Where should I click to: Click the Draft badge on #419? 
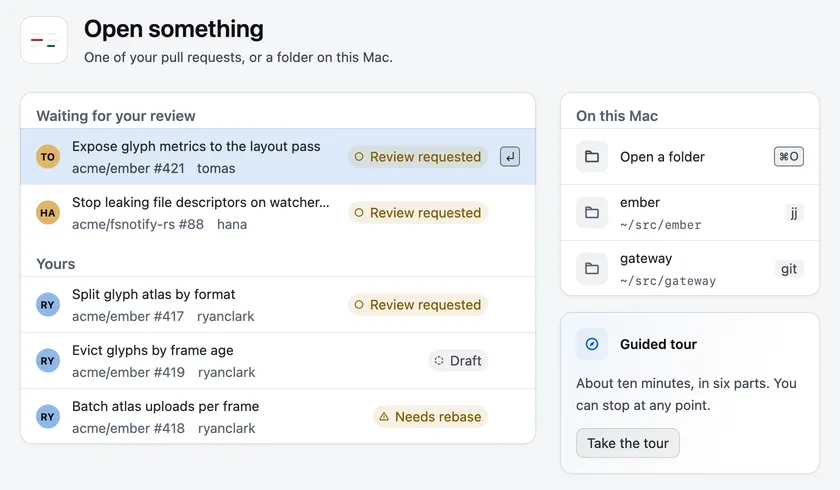tap(458, 361)
